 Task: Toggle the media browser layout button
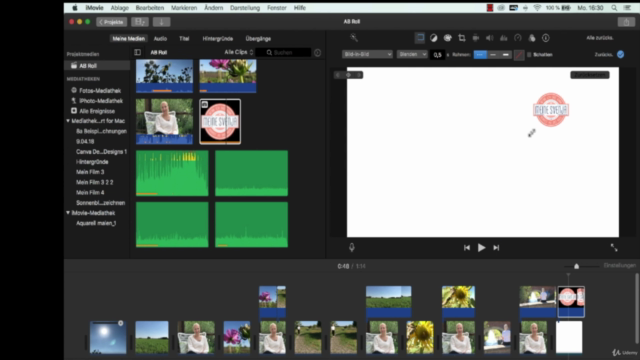click(140, 22)
